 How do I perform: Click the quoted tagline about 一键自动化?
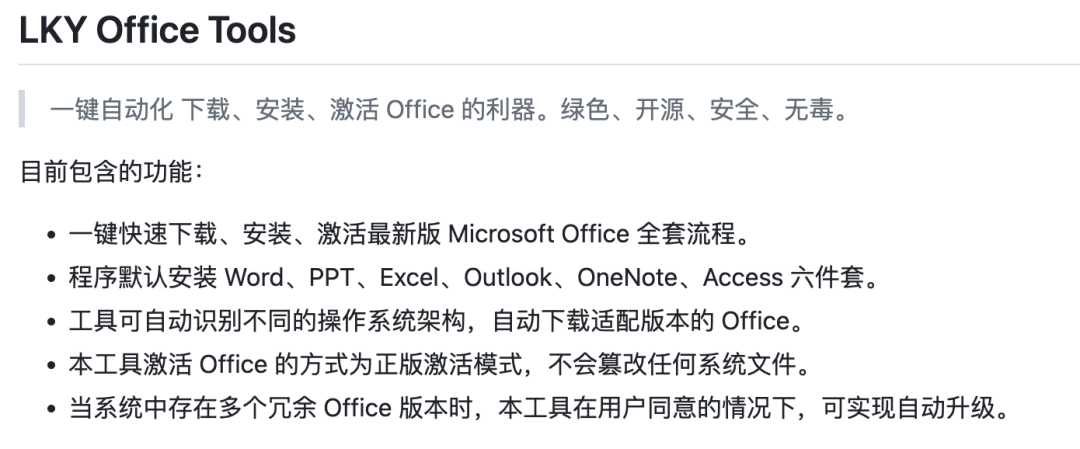448,109
